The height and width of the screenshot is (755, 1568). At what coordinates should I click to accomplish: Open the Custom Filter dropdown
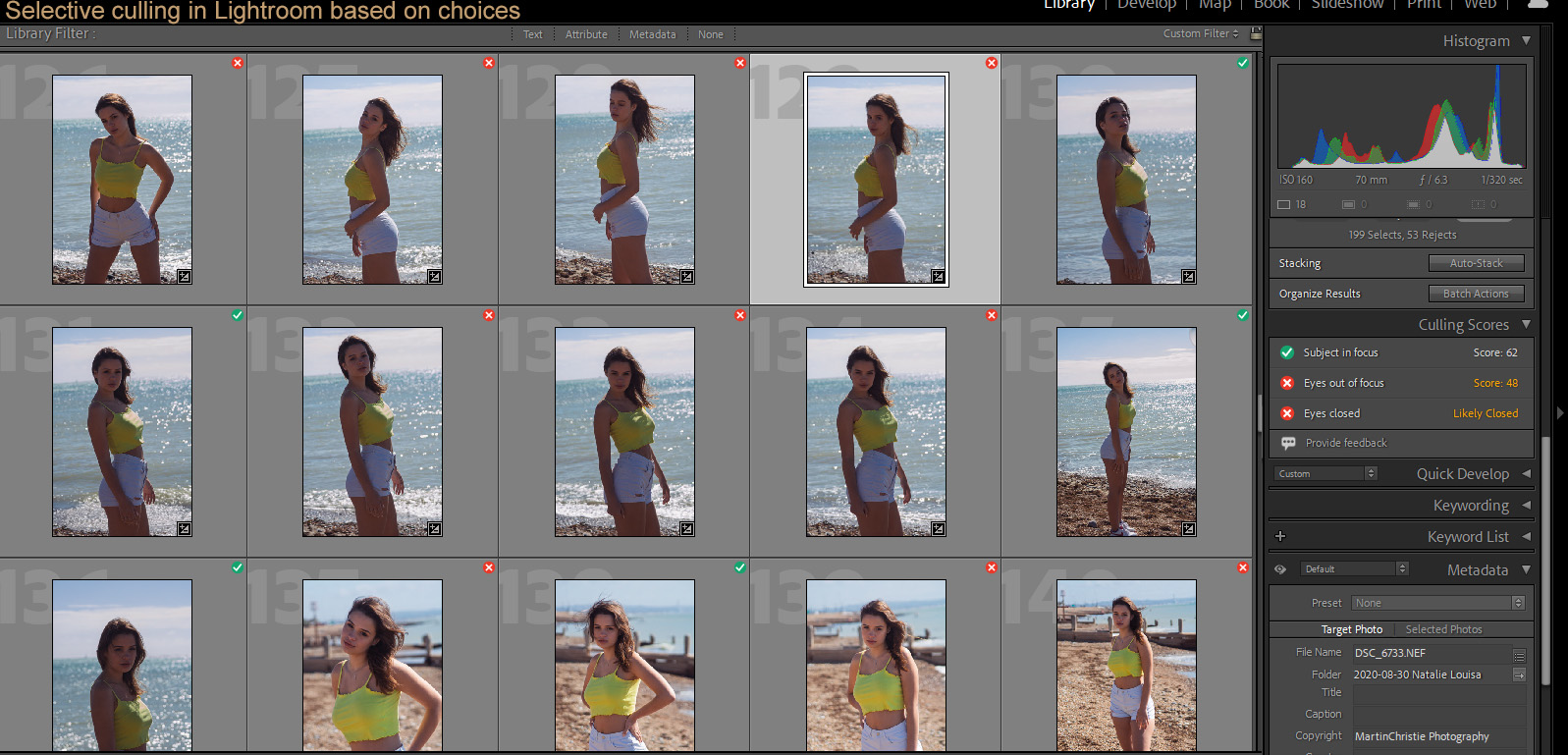click(x=1200, y=33)
